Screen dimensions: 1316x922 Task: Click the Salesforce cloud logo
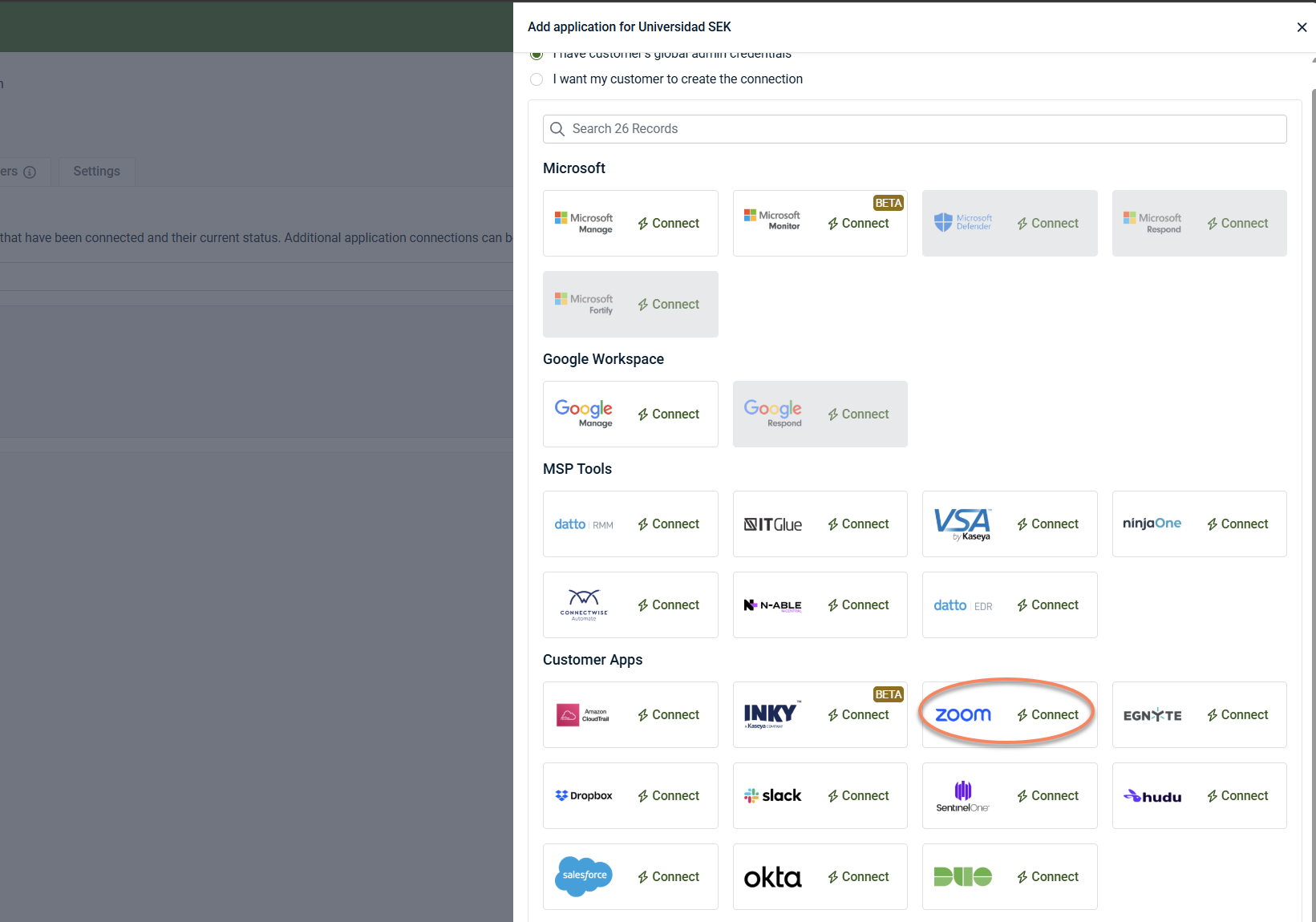pyautogui.click(x=584, y=876)
